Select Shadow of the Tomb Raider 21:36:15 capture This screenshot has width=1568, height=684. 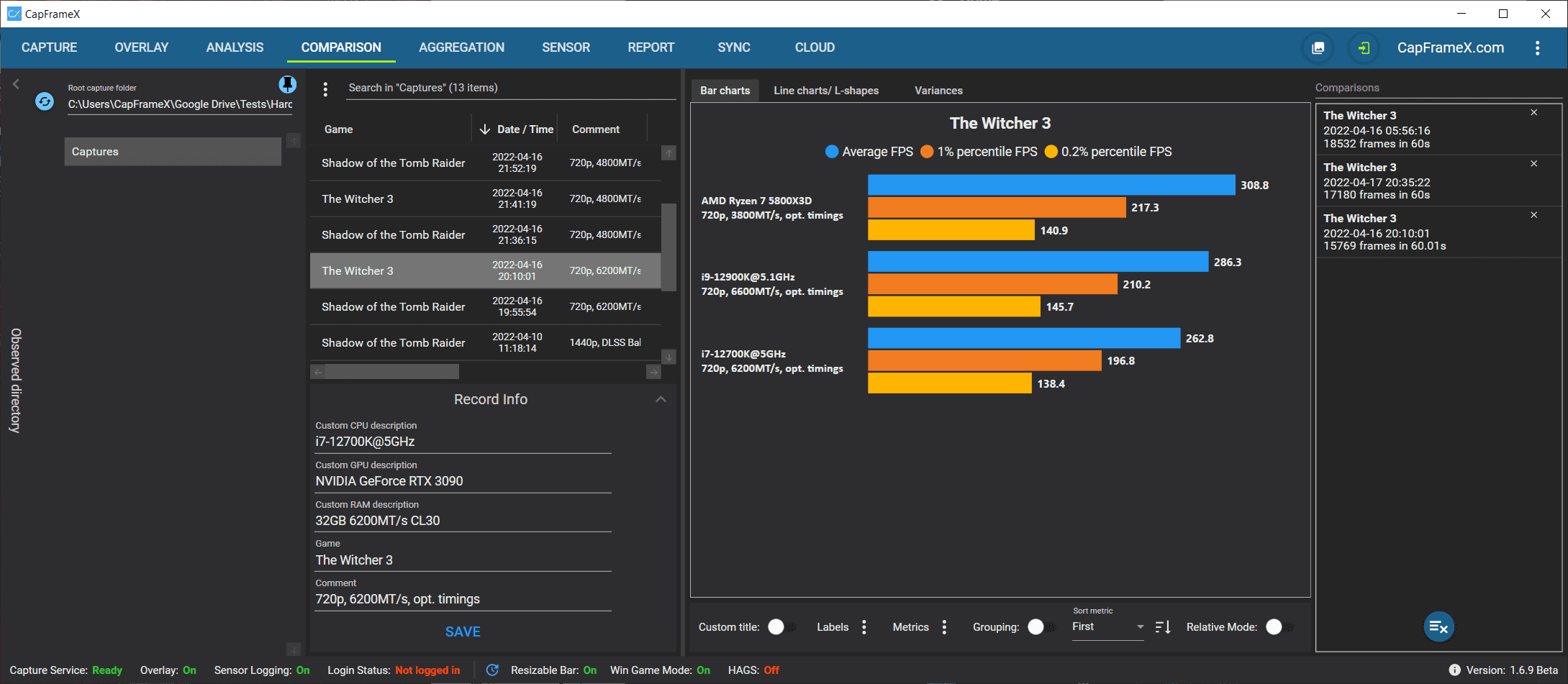coord(485,234)
